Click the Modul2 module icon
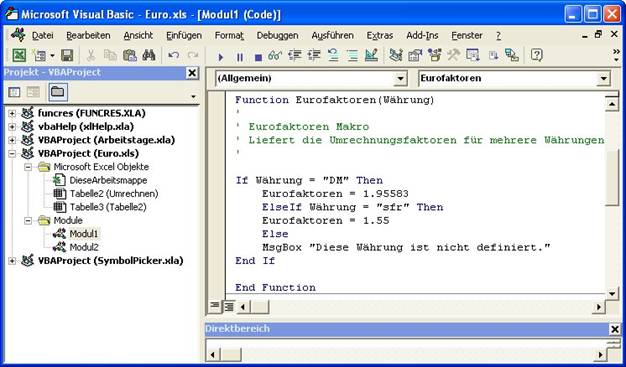Screen dimensions: 626x367 [x=59, y=247]
